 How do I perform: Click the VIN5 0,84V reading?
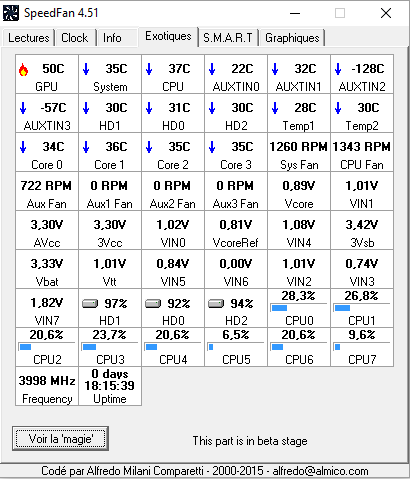click(x=173, y=269)
